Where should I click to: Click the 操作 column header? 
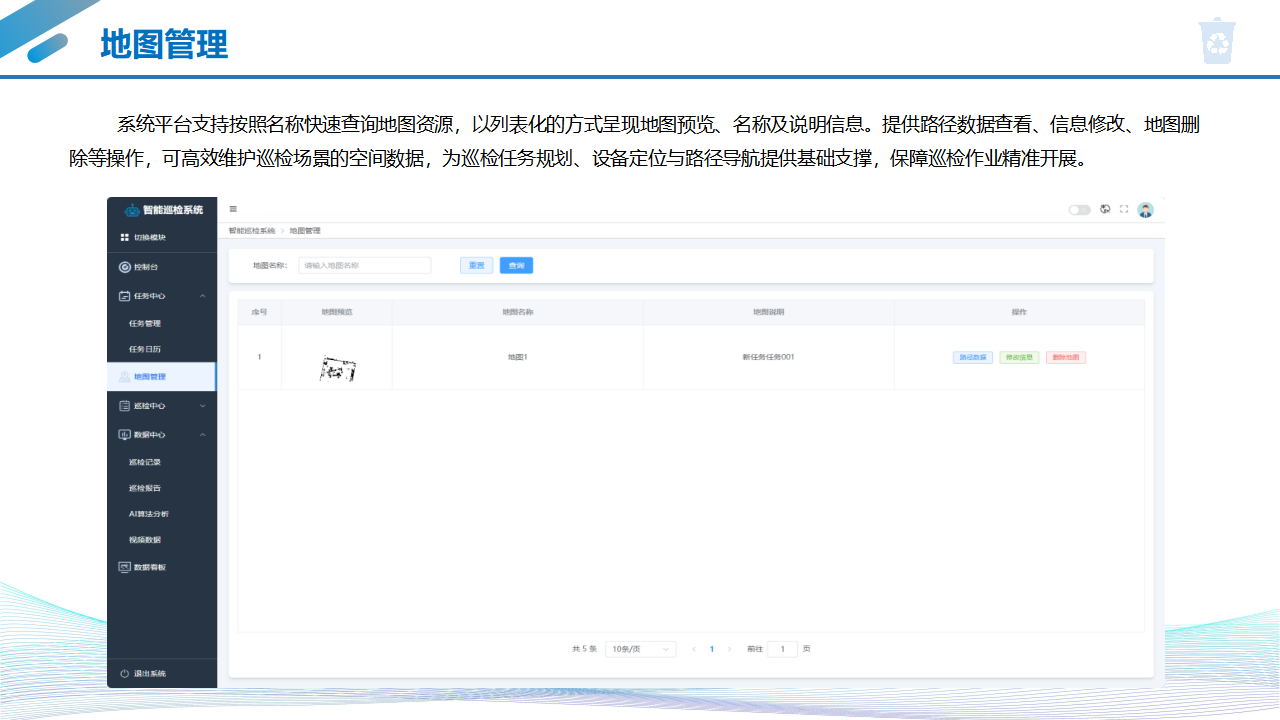pos(1019,312)
